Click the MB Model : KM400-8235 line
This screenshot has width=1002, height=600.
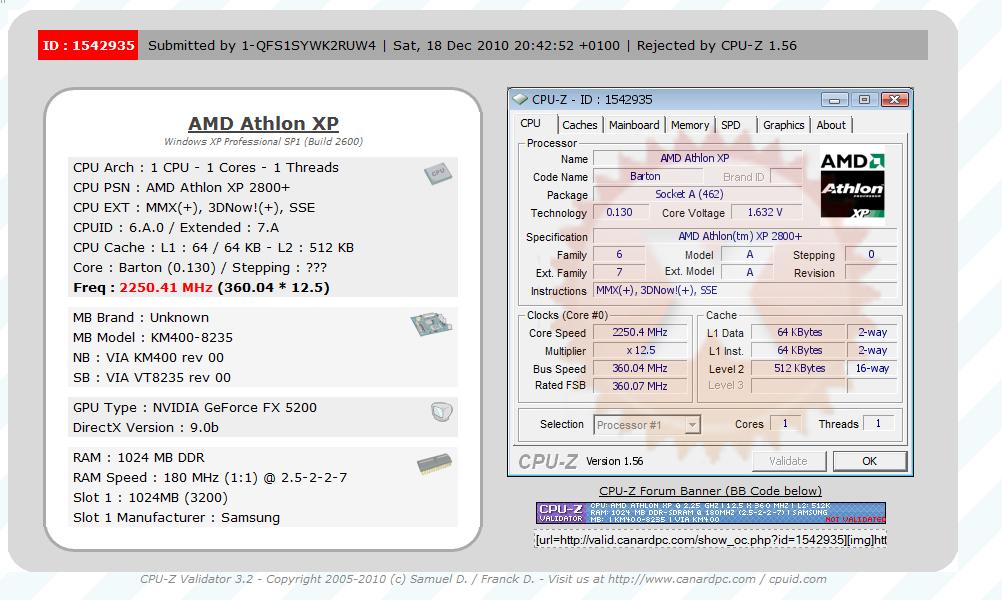pyautogui.click(x=153, y=337)
